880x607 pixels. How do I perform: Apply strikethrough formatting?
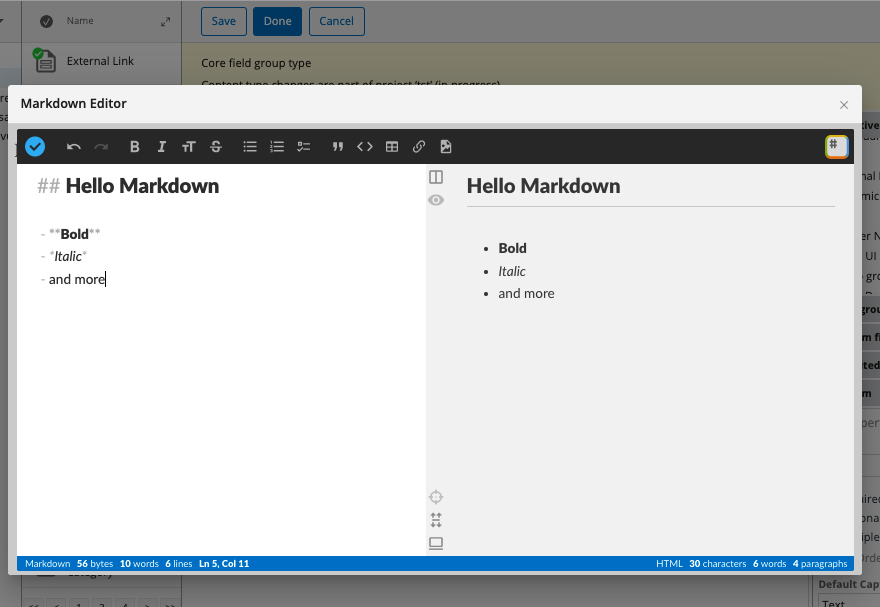(x=216, y=146)
